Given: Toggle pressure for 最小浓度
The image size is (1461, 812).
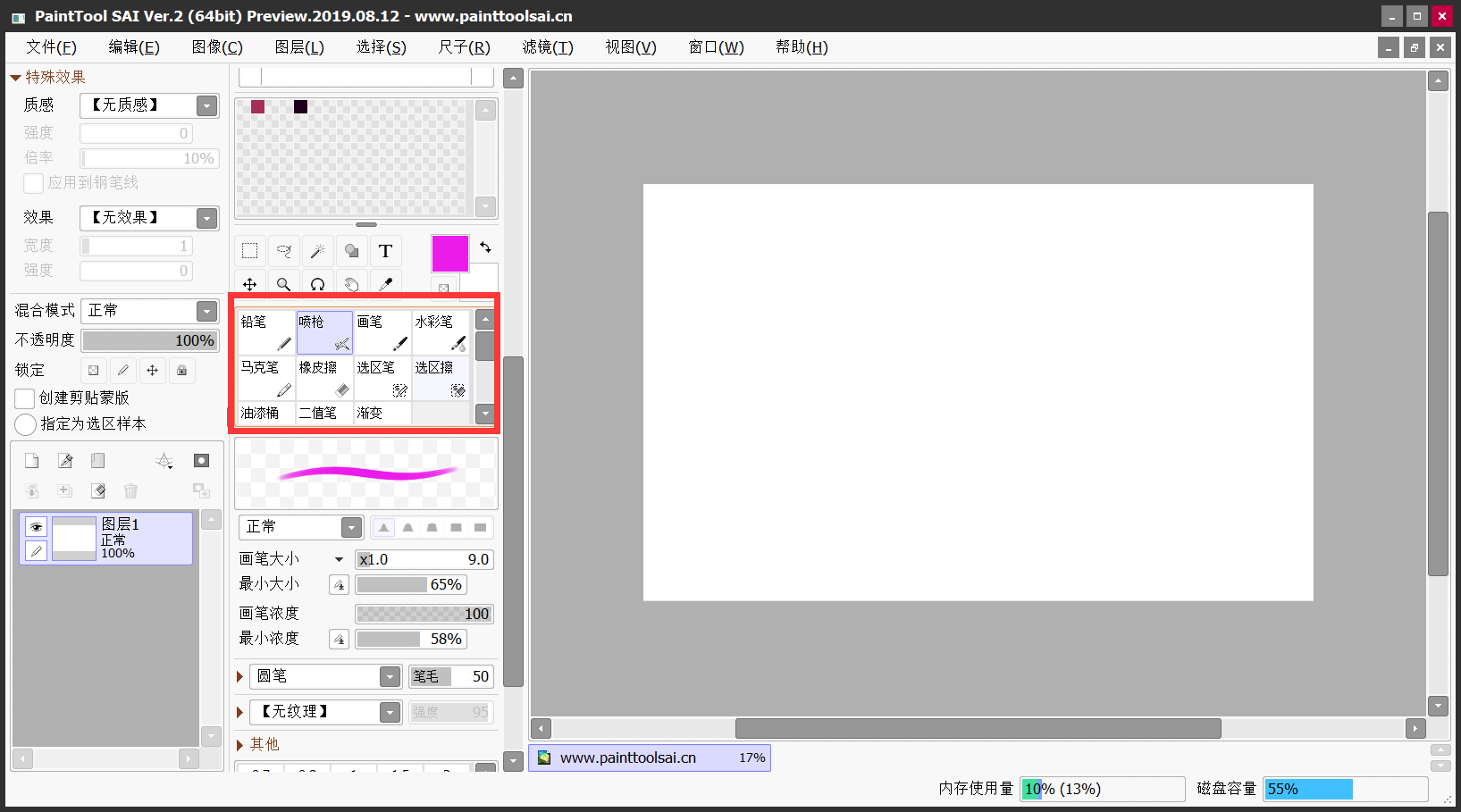Looking at the screenshot, I should (339, 640).
